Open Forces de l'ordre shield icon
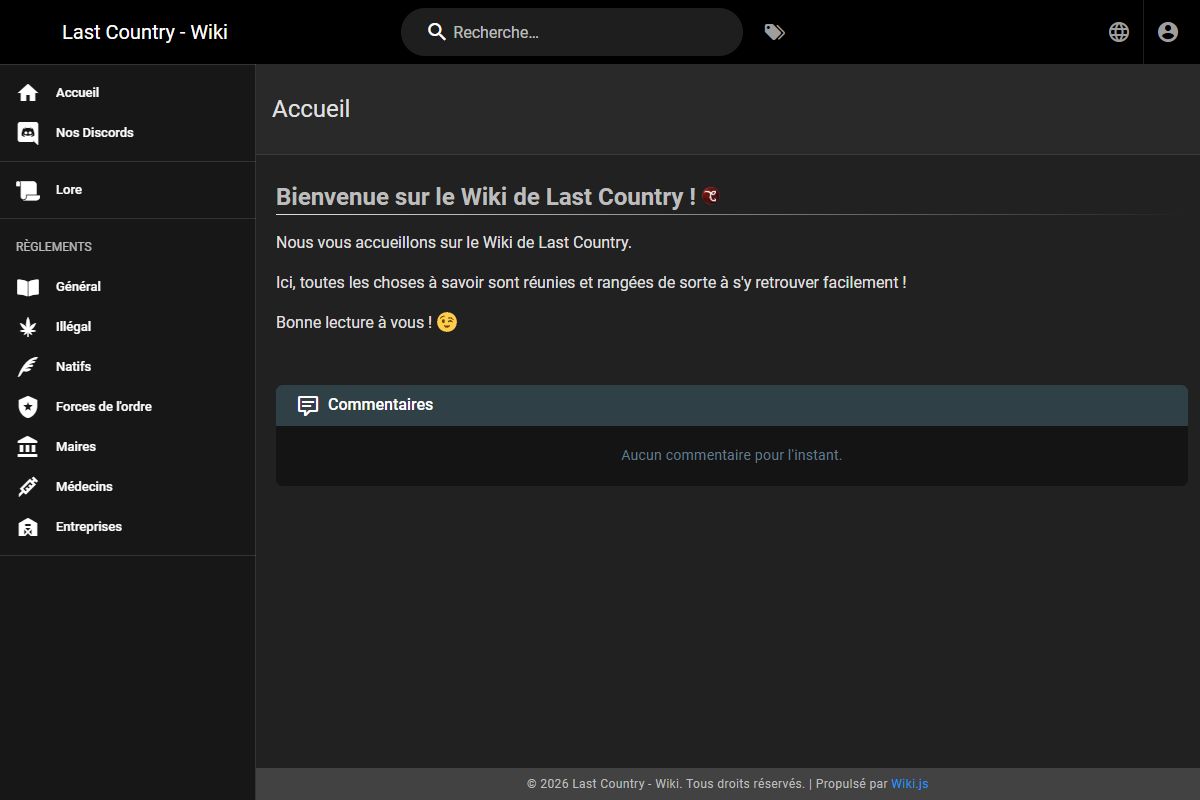The width and height of the screenshot is (1200, 800). click(27, 406)
